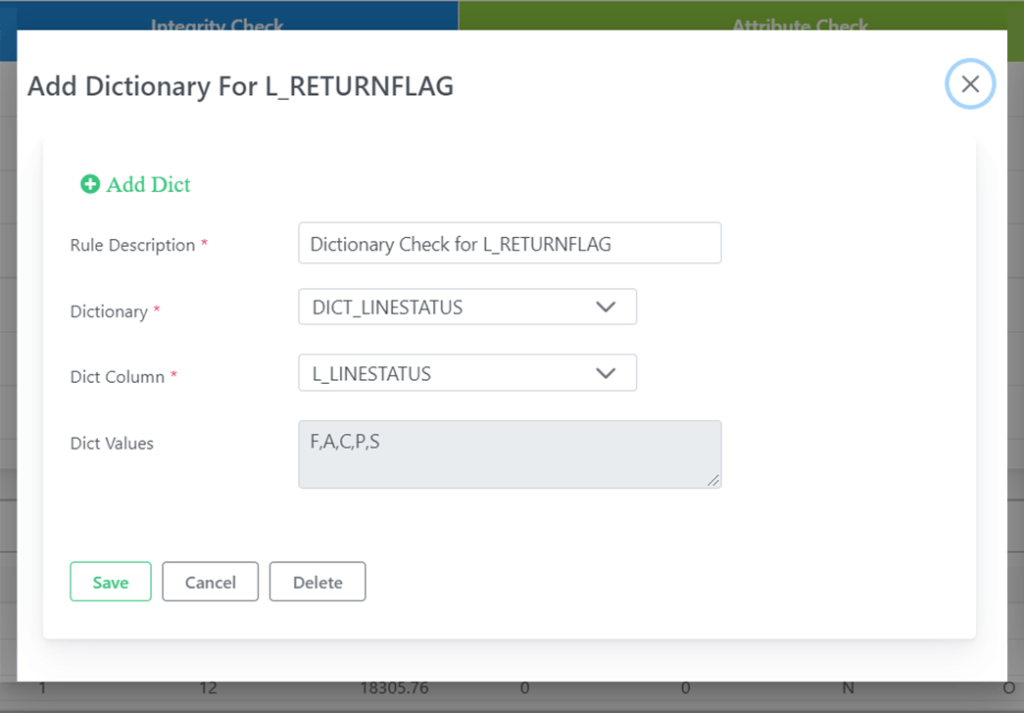Delete the current dictionary rule
The height and width of the screenshot is (713, 1024).
point(317,581)
